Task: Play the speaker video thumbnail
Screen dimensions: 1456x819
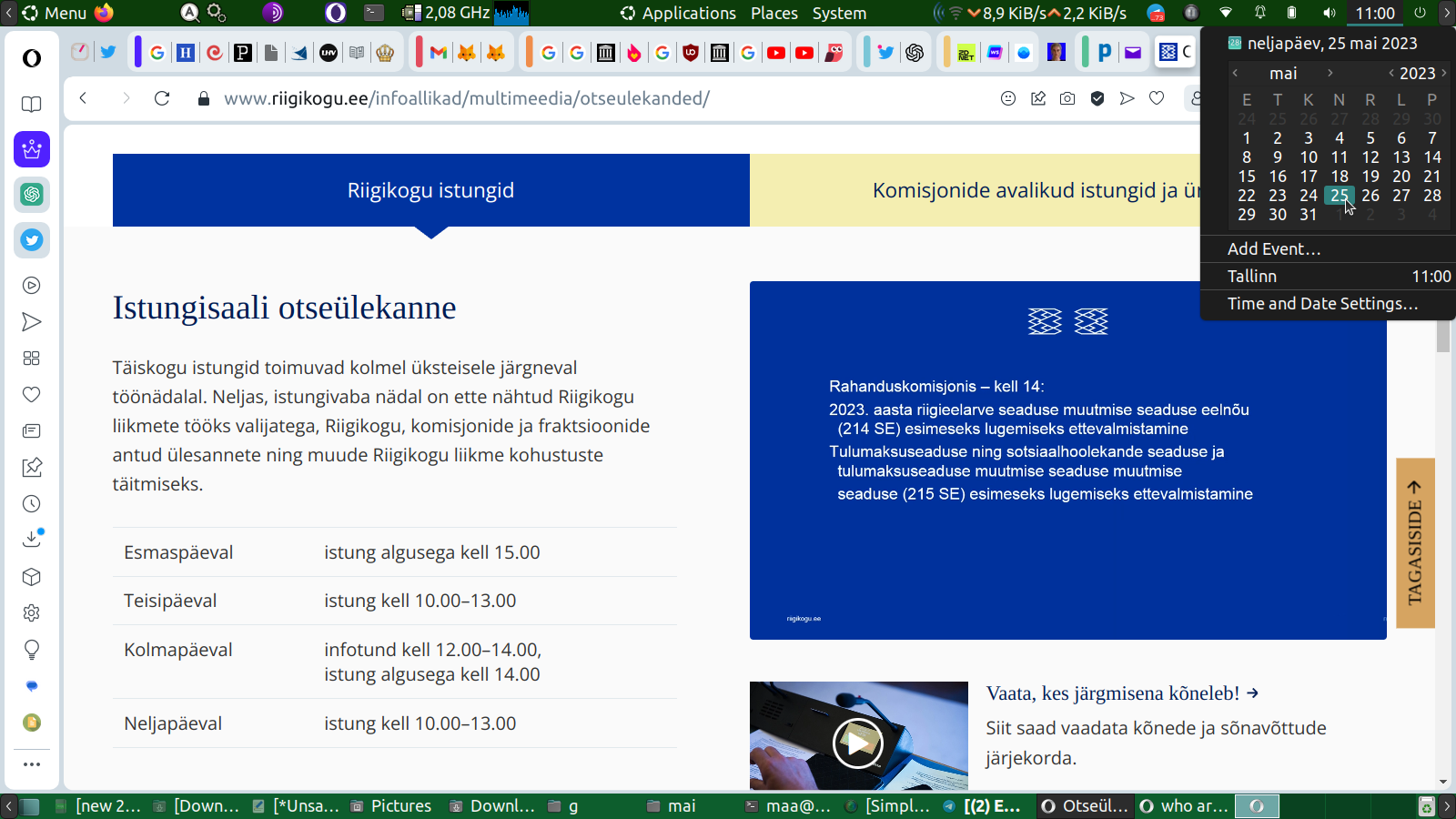Action: (x=858, y=743)
